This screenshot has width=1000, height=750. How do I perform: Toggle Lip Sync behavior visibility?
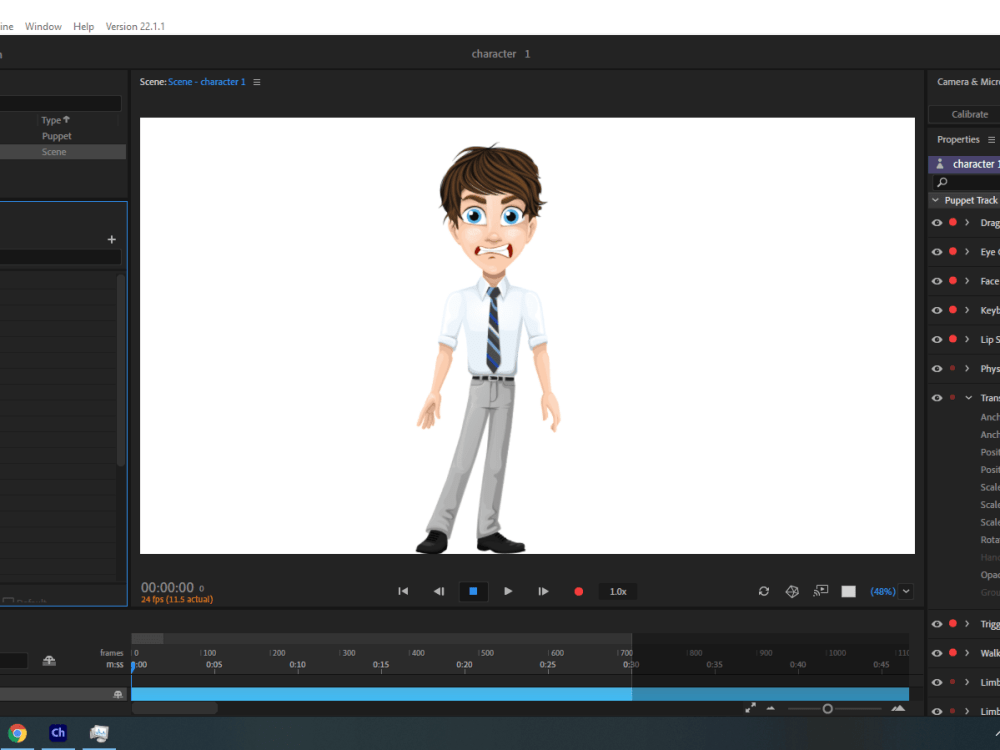[x=937, y=340]
